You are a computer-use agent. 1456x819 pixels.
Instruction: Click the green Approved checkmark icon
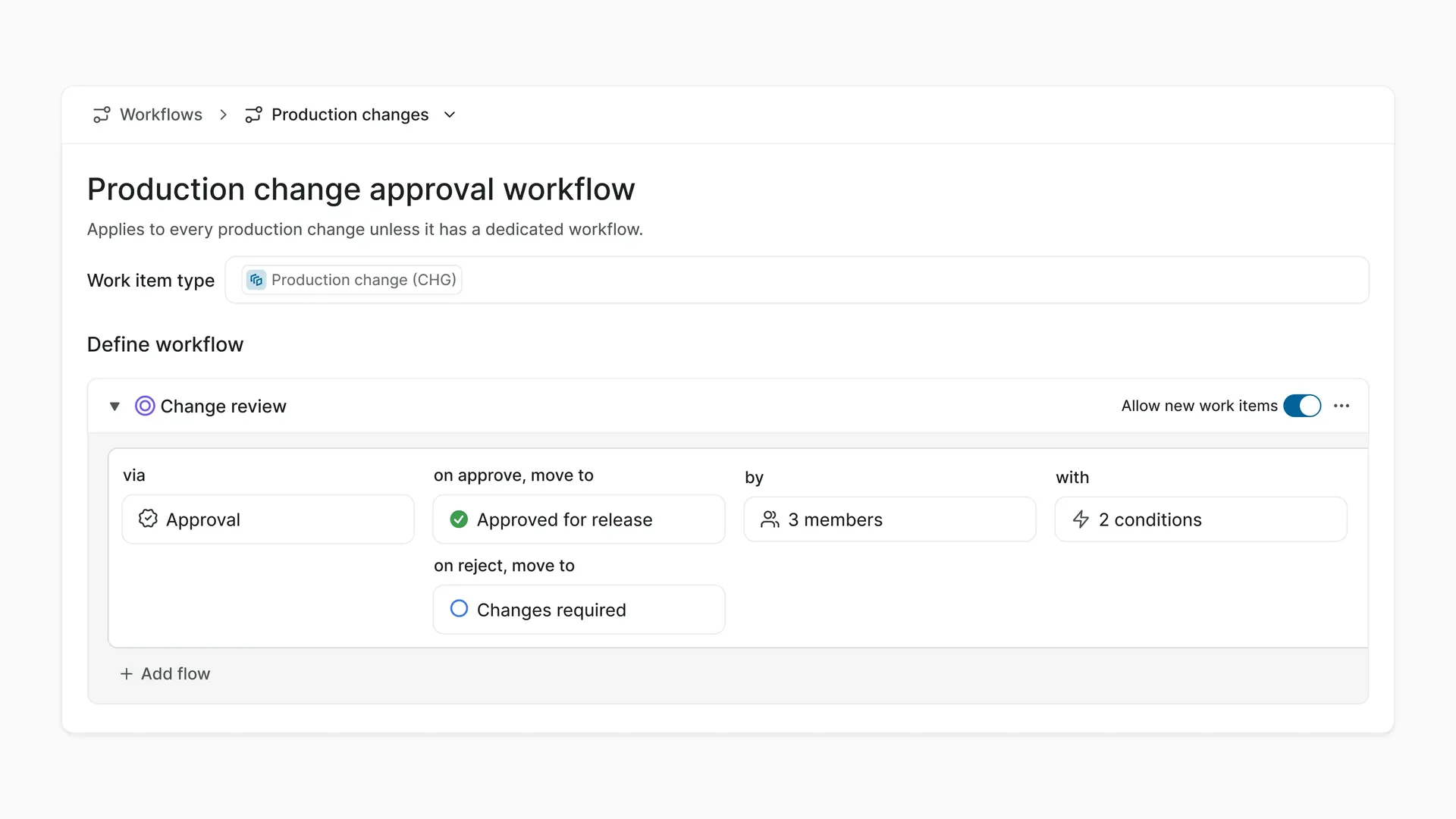coord(459,519)
